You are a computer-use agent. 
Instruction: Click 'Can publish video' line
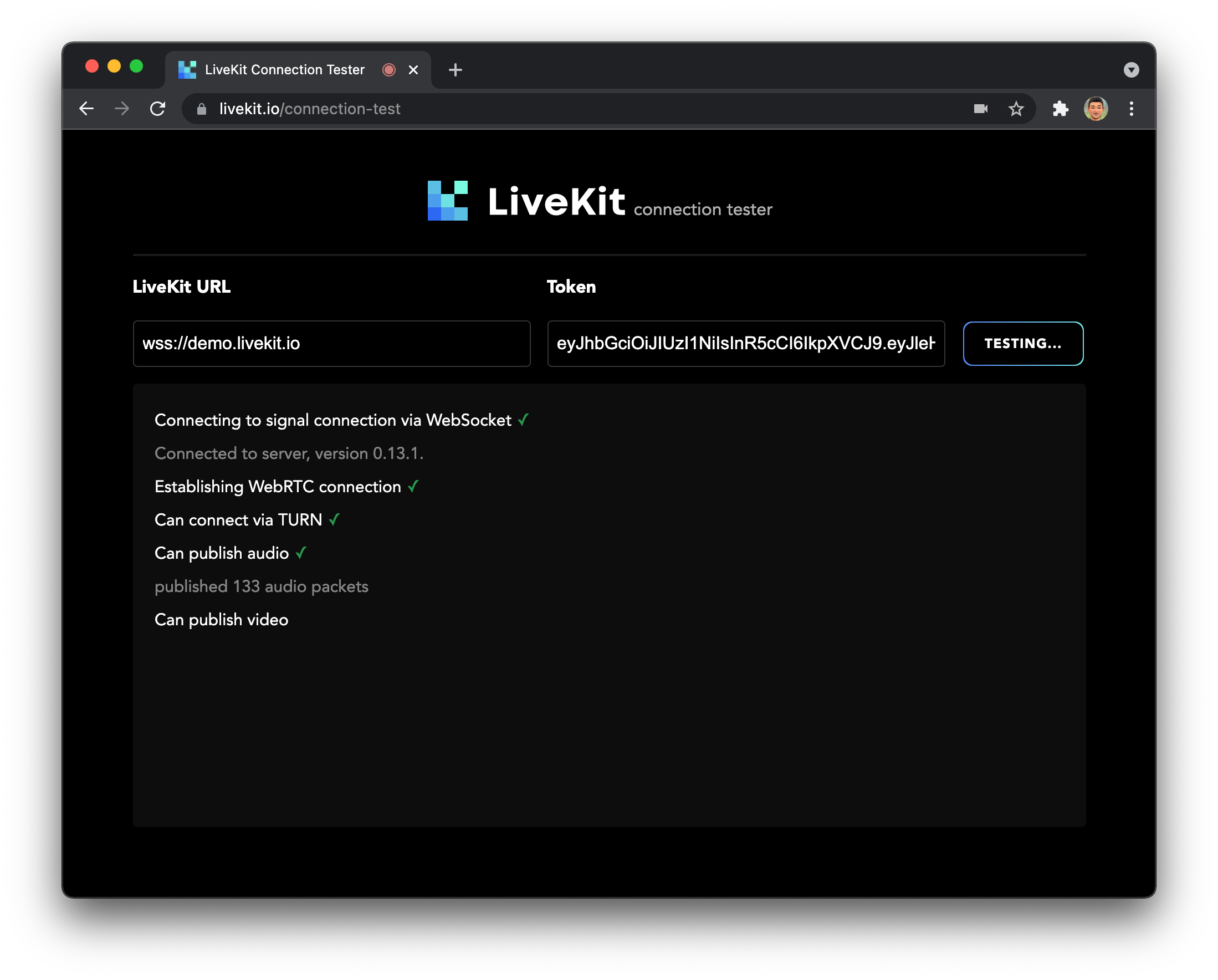tap(222, 621)
